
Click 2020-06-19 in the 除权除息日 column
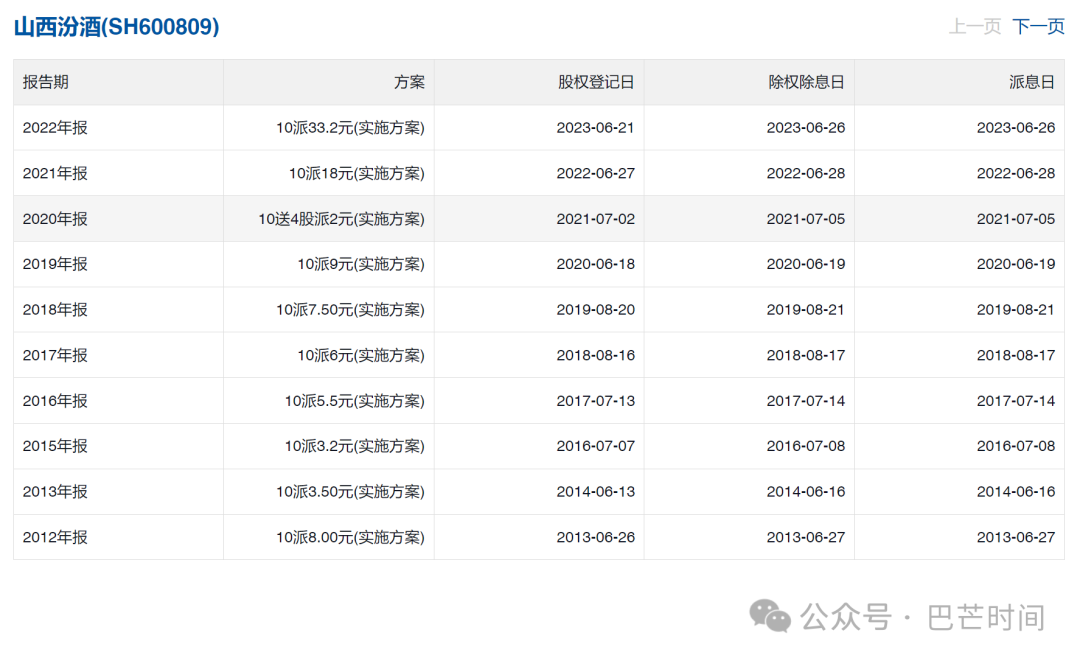coord(806,264)
